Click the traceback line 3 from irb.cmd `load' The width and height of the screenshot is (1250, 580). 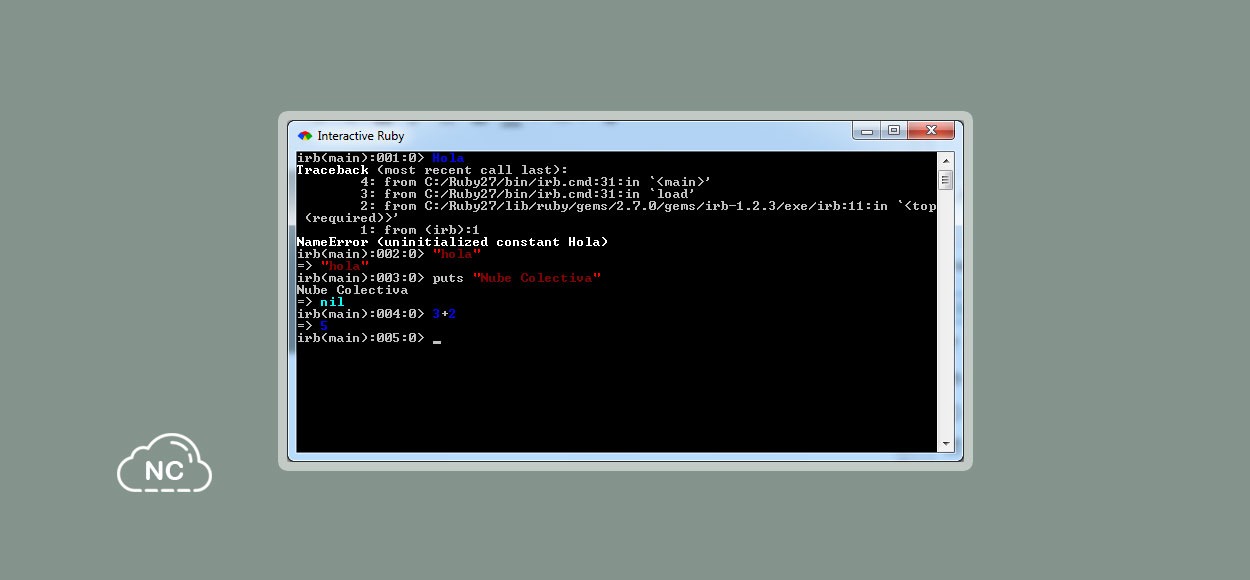[528, 194]
